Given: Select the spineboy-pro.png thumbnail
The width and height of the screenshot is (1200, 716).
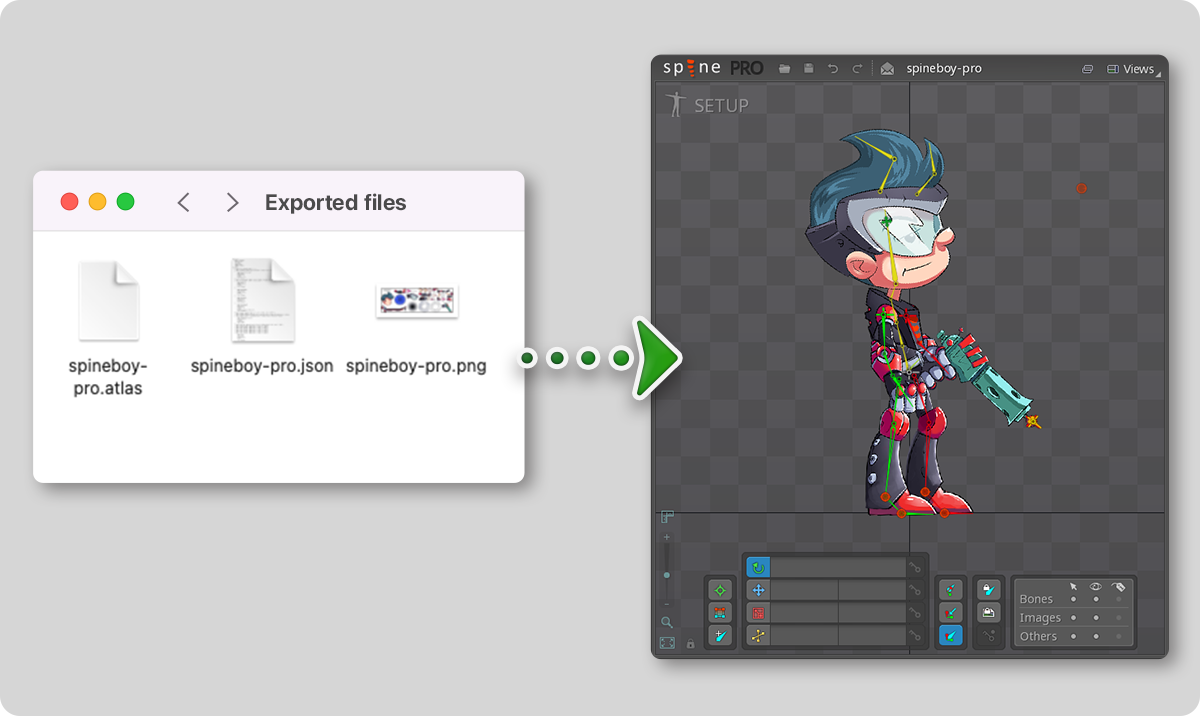Looking at the screenshot, I should click(x=416, y=300).
